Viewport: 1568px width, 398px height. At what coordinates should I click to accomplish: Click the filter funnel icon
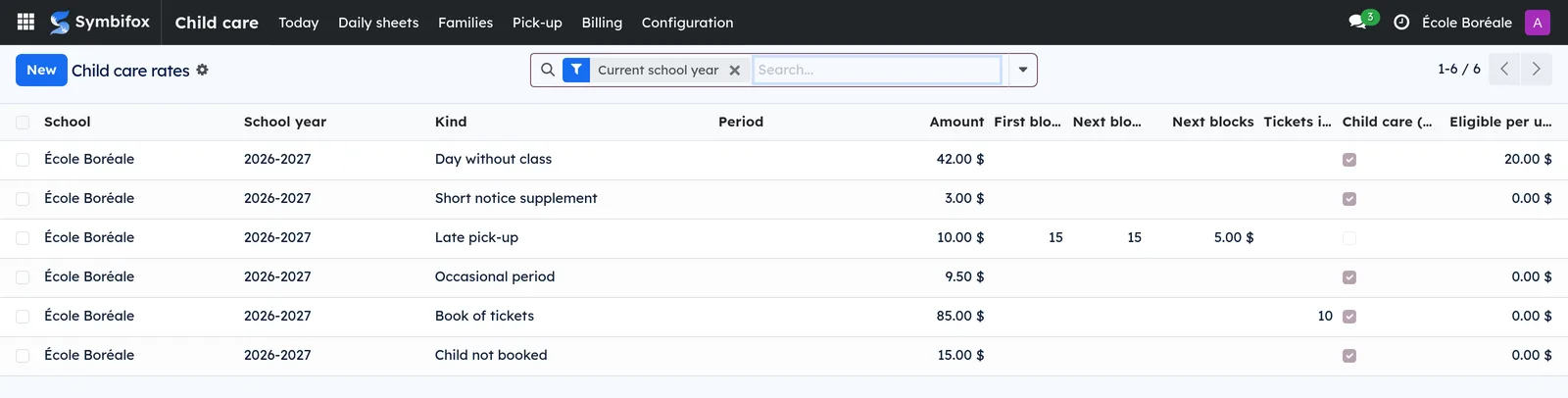[576, 70]
